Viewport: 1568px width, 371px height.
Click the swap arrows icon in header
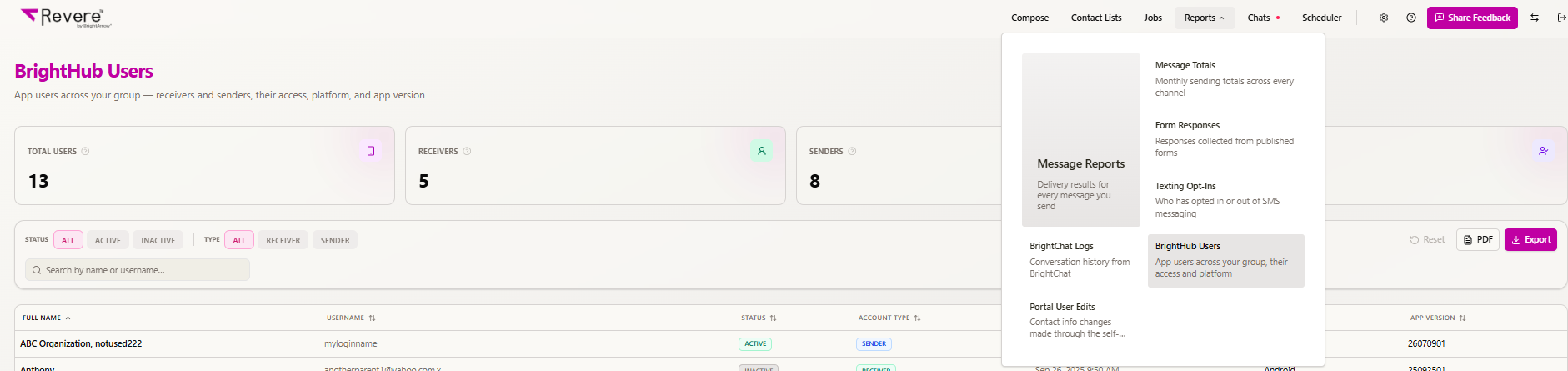coord(1535,18)
